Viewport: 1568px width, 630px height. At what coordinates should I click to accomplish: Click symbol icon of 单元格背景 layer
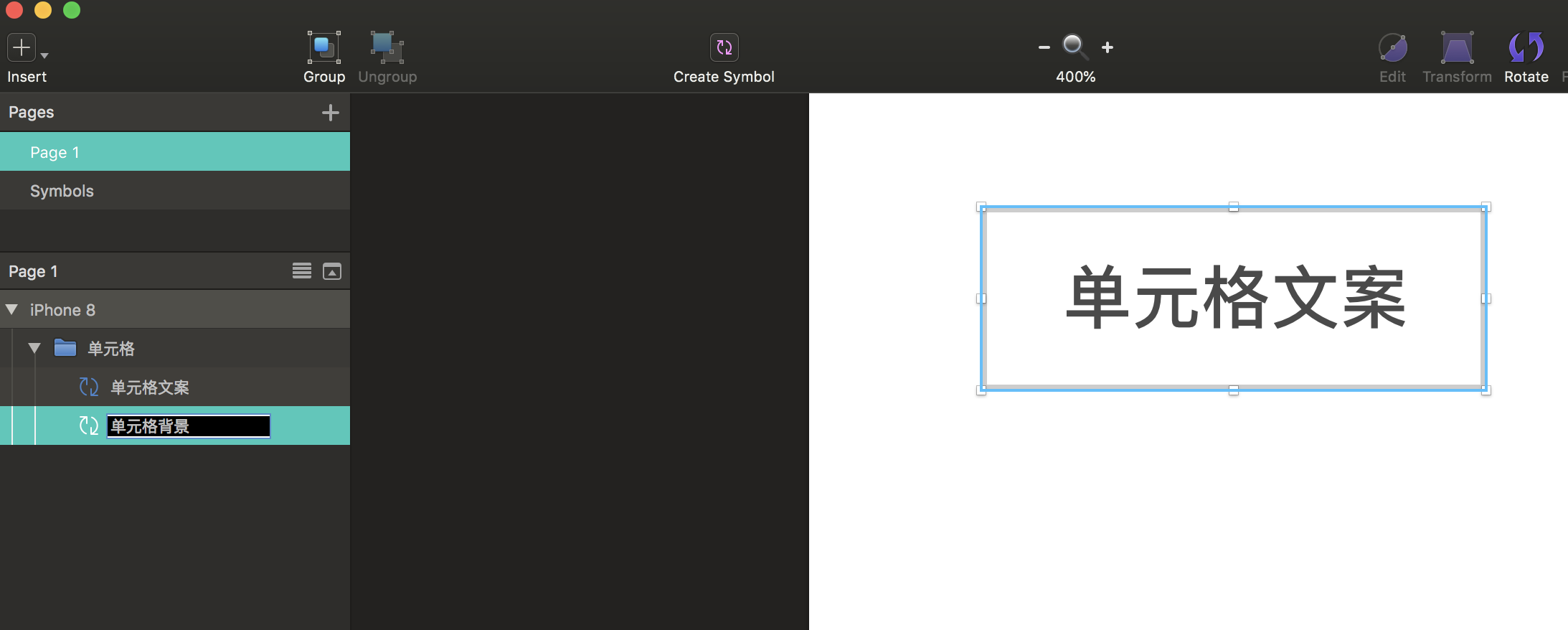(89, 426)
